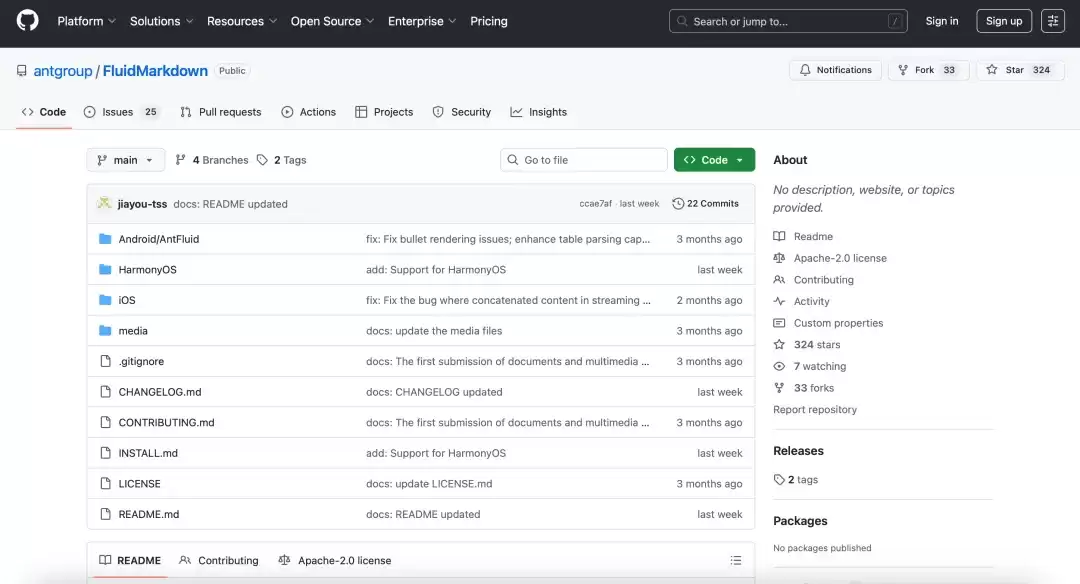Click the appearance settings icon beside Sign up
This screenshot has width=1080, height=584.
click(x=1053, y=21)
